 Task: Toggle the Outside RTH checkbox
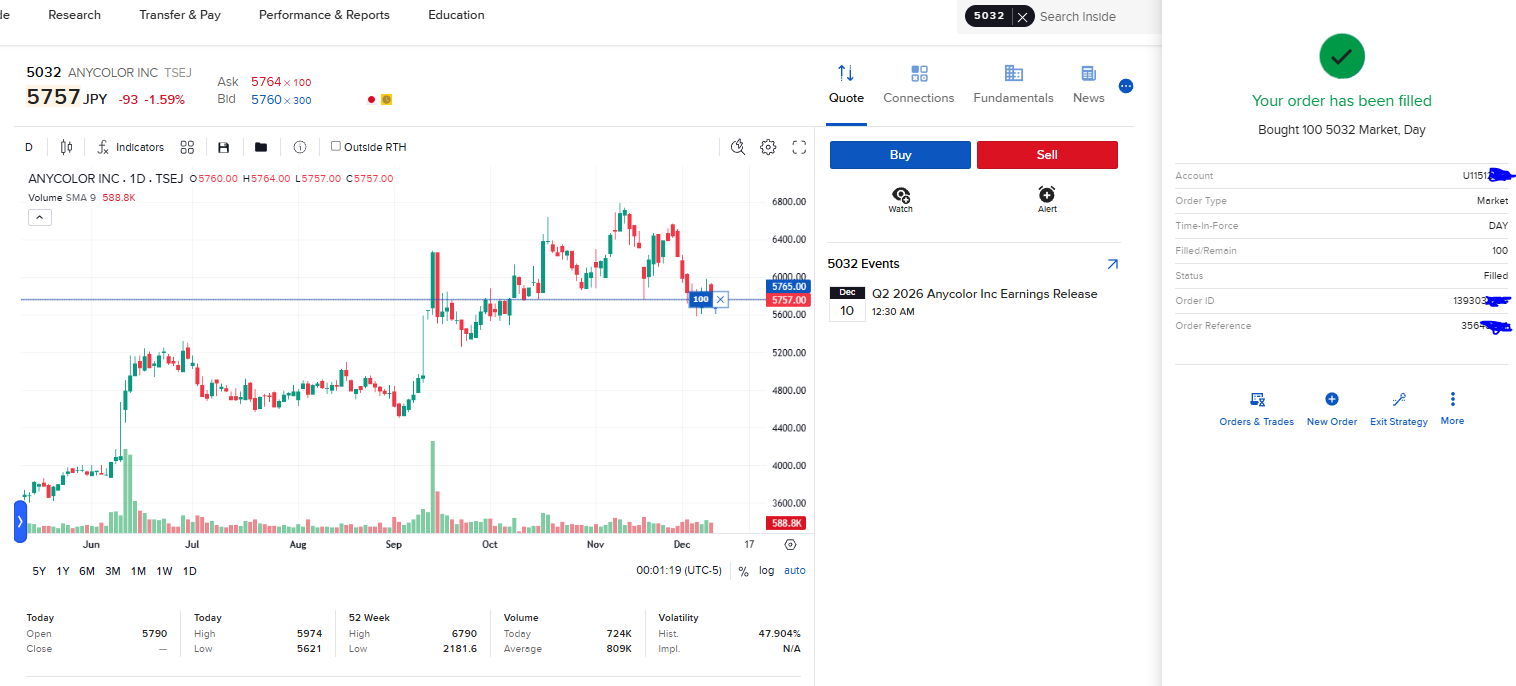pos(336,146)
